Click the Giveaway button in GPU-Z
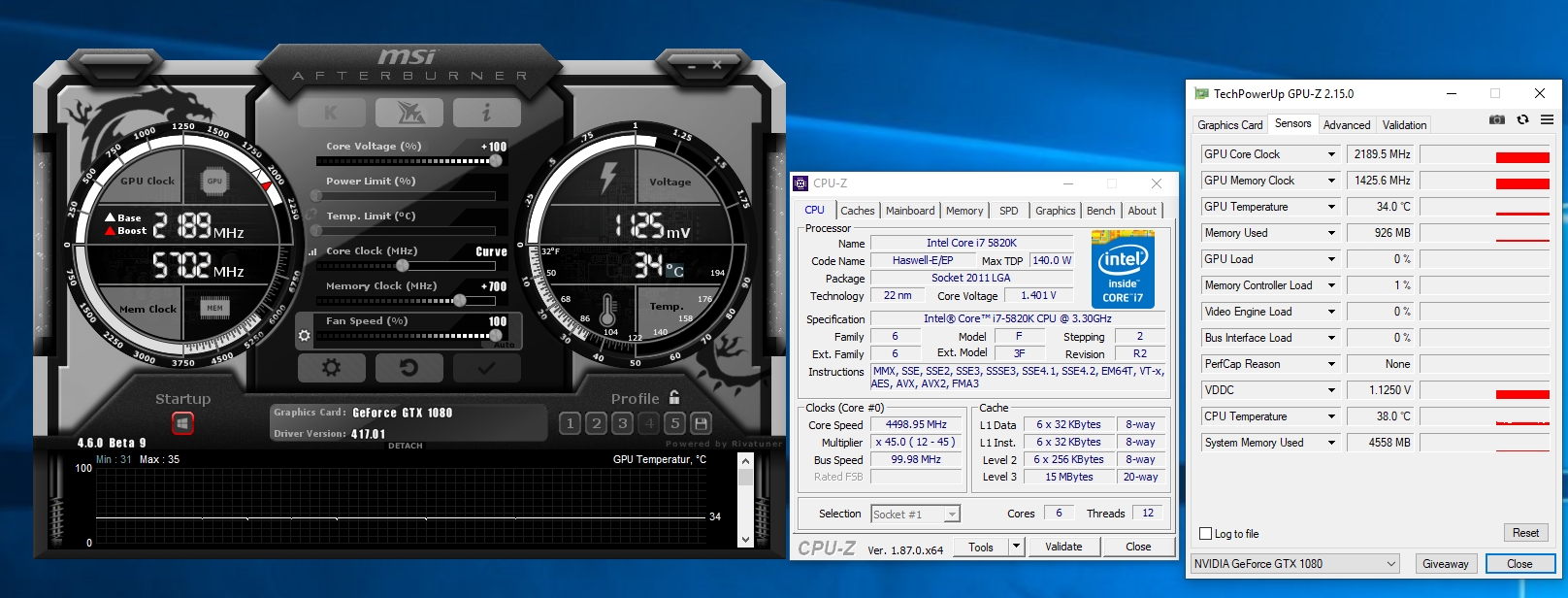The image size is (1568, 598). click(1445, 564)
